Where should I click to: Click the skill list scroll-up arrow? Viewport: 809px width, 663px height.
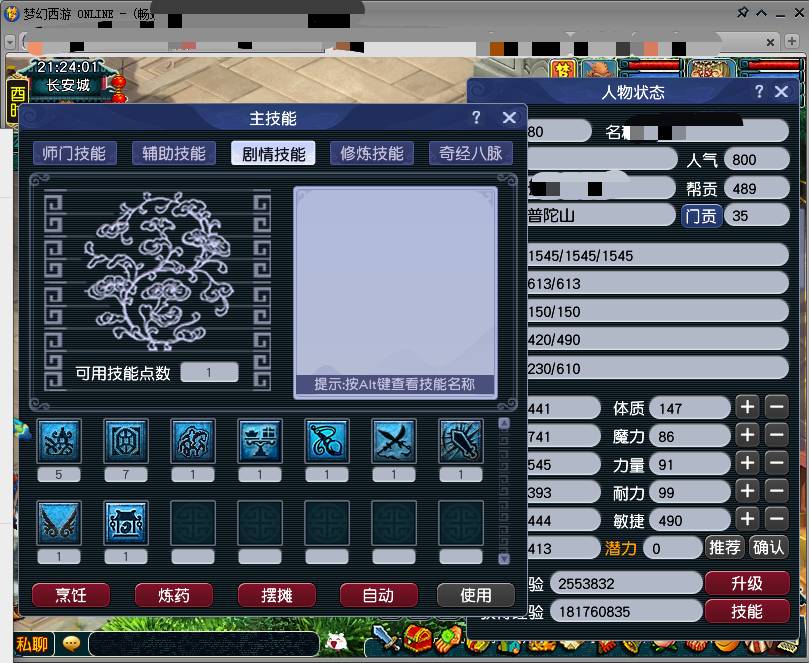[x=504, y=424]
